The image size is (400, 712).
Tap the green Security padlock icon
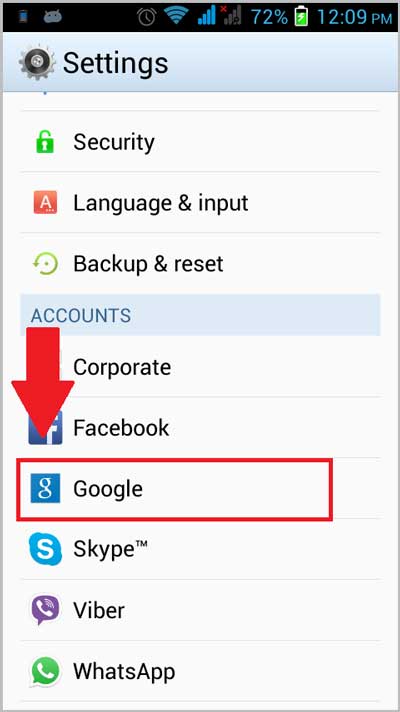[x=45, y=142]
